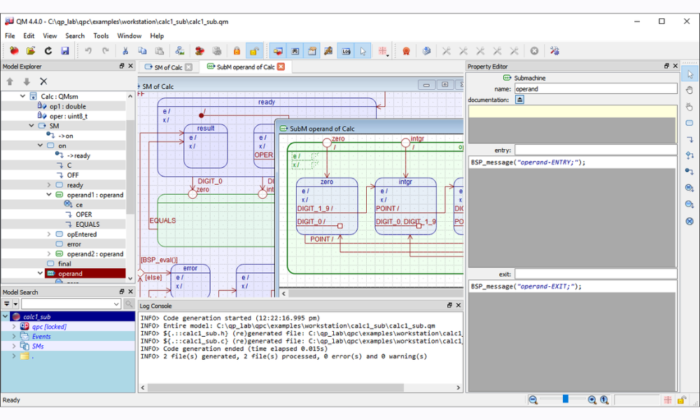The height and width of the screenshot is (420, 700).
Task: Click the documentation edit button in Property Editor
Action: click(x=520, y=100)
